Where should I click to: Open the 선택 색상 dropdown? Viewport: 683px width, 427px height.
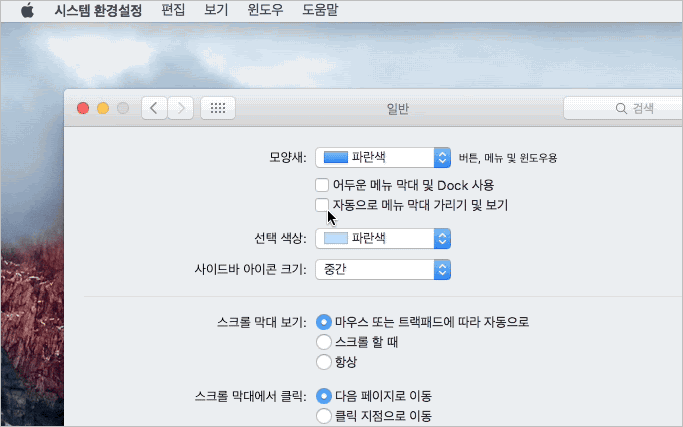[x=383, y=238]
